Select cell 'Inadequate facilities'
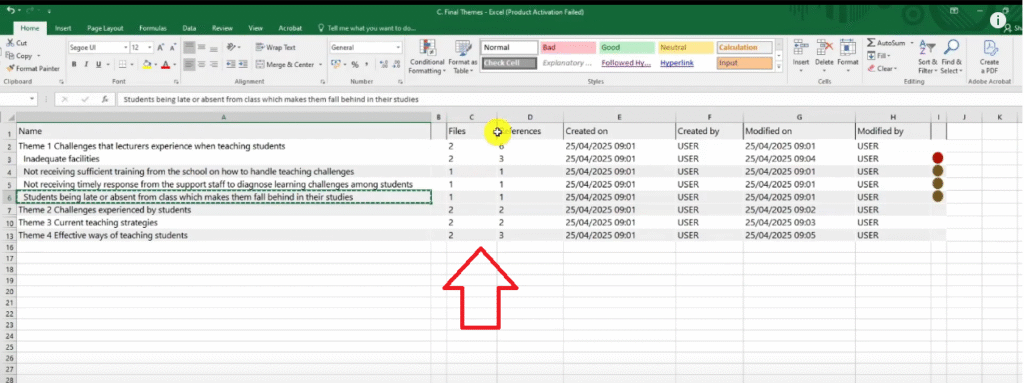Screen dimensions: 1024x383 point(223,159)
